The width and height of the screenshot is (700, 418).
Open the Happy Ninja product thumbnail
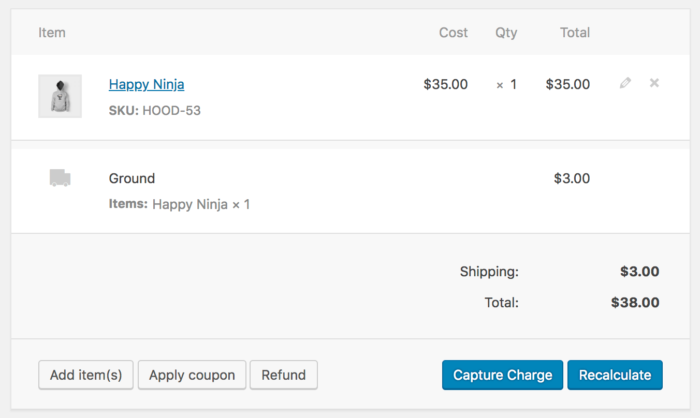tap(60, 96)
